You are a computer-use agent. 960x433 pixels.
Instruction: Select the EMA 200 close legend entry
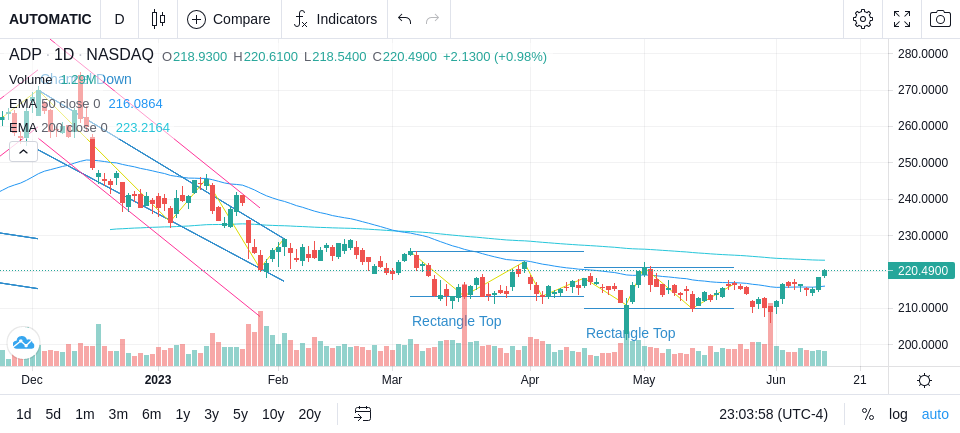tap(58, 128)
